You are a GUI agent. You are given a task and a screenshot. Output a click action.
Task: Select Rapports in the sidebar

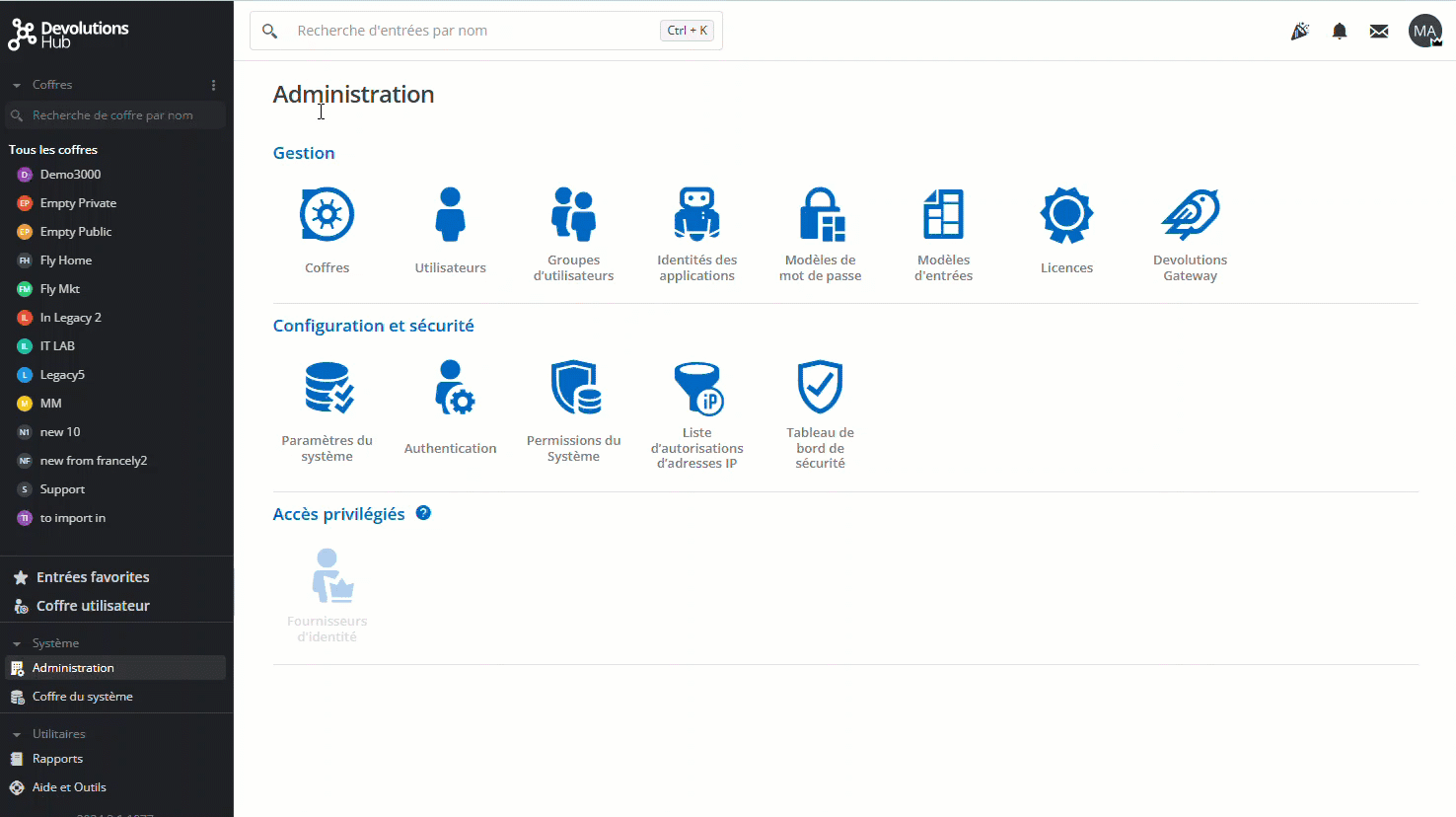[57, 759]
